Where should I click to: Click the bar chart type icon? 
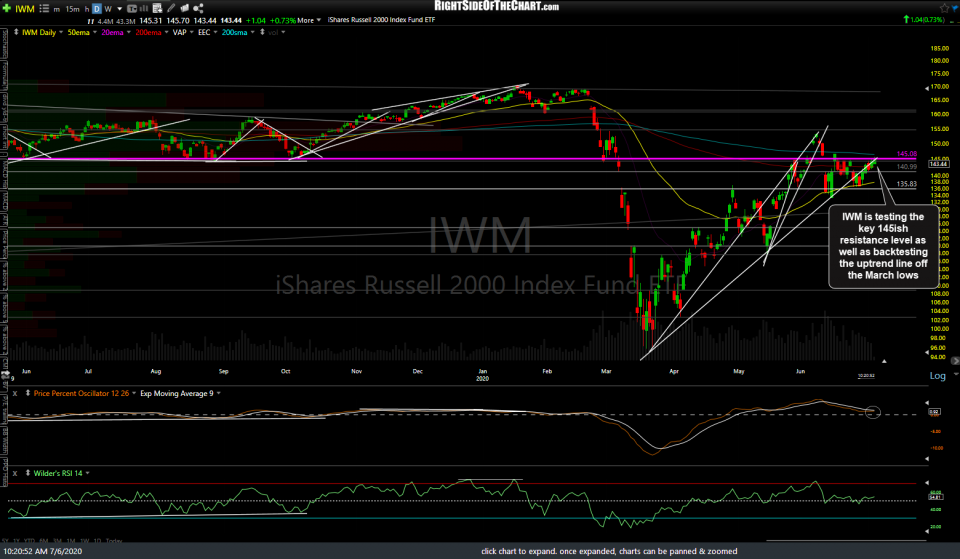click(145, 9)
